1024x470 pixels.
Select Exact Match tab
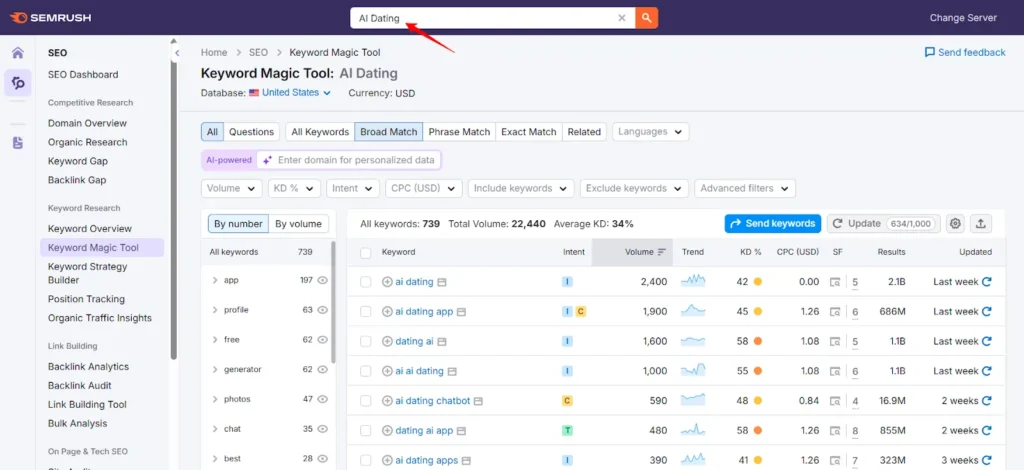point(528,132)
